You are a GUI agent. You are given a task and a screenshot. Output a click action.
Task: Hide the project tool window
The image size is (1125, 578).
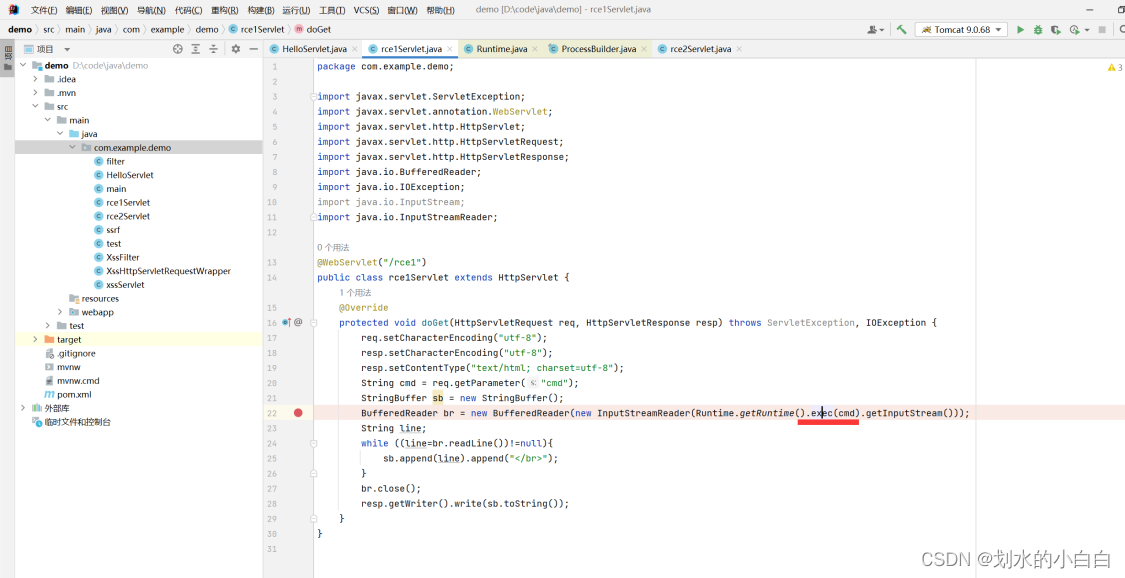pos(253,49)
